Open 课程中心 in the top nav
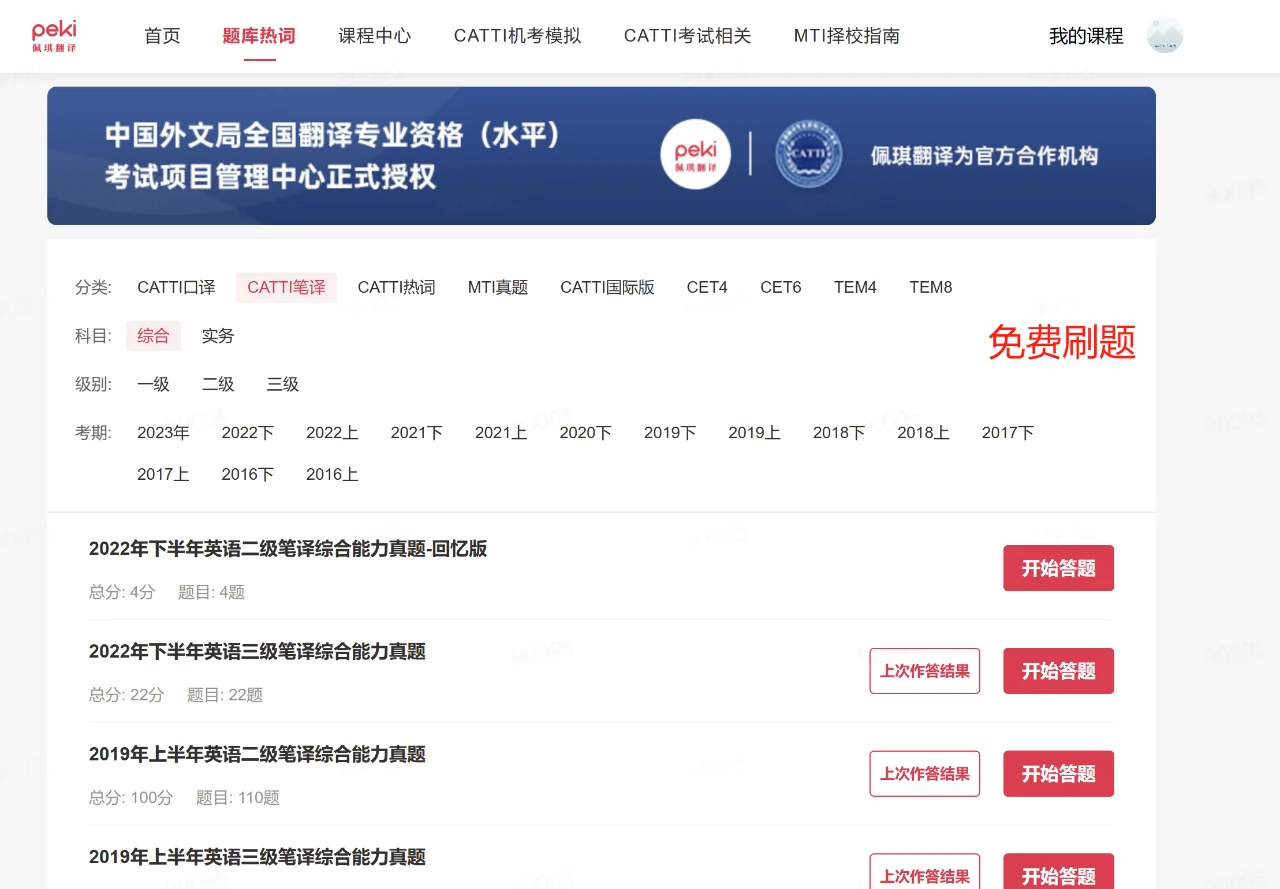This screenshot has width=1280, height=889. pyautogui.click(x=374, y=36)
